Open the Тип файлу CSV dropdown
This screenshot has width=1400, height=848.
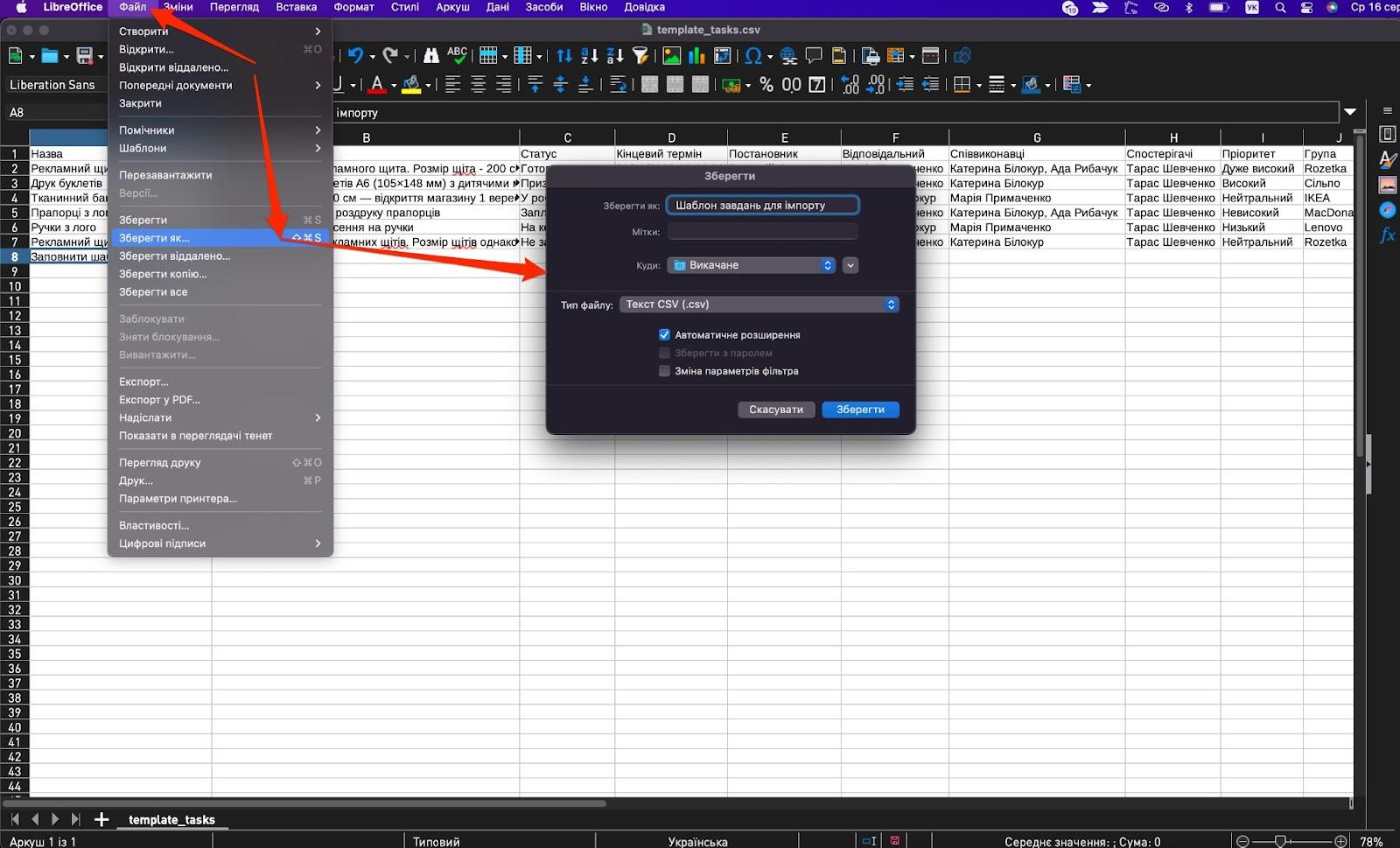(x=759, y=305)
